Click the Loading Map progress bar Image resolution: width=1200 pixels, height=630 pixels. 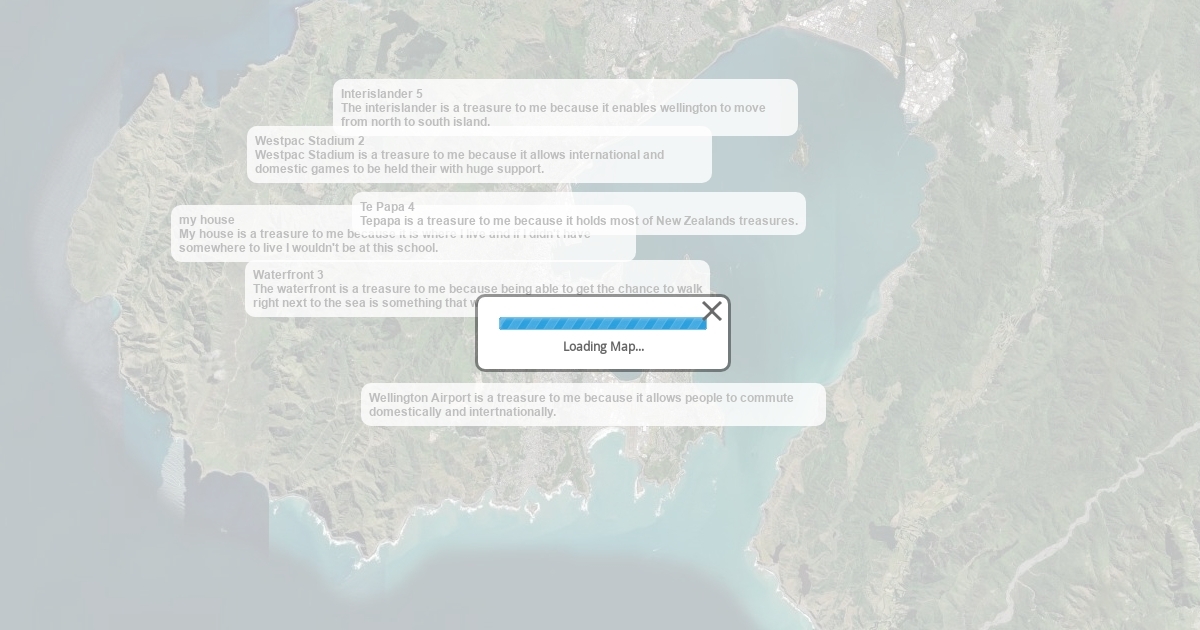coord(603,323)
